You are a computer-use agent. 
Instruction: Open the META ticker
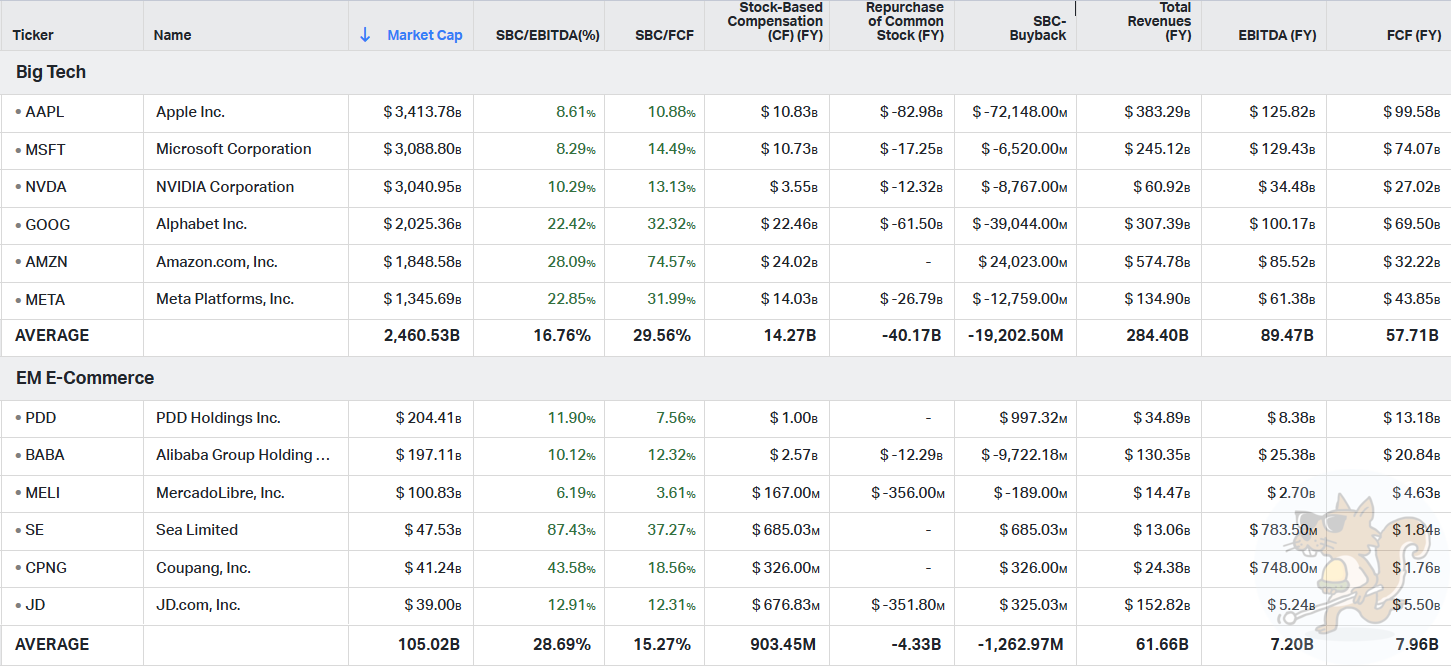46,300
